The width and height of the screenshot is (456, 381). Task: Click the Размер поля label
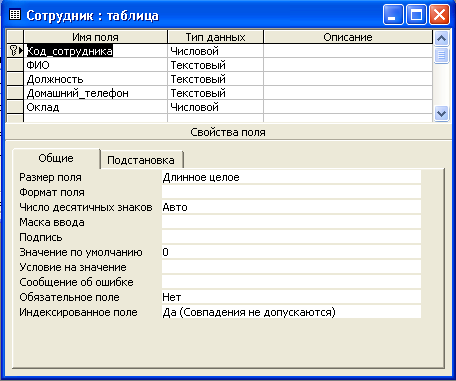click(x=50, y=177)
